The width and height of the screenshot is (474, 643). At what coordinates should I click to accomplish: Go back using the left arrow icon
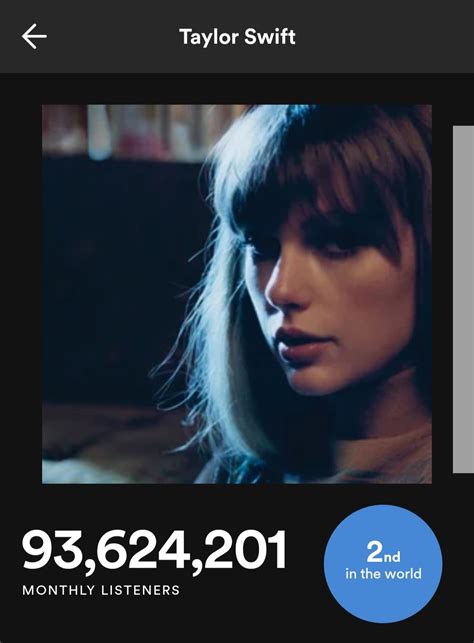coord(34,36)
